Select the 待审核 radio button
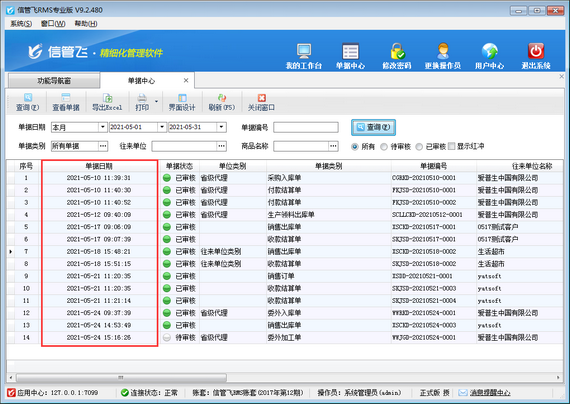 click(x=384, y=147)
